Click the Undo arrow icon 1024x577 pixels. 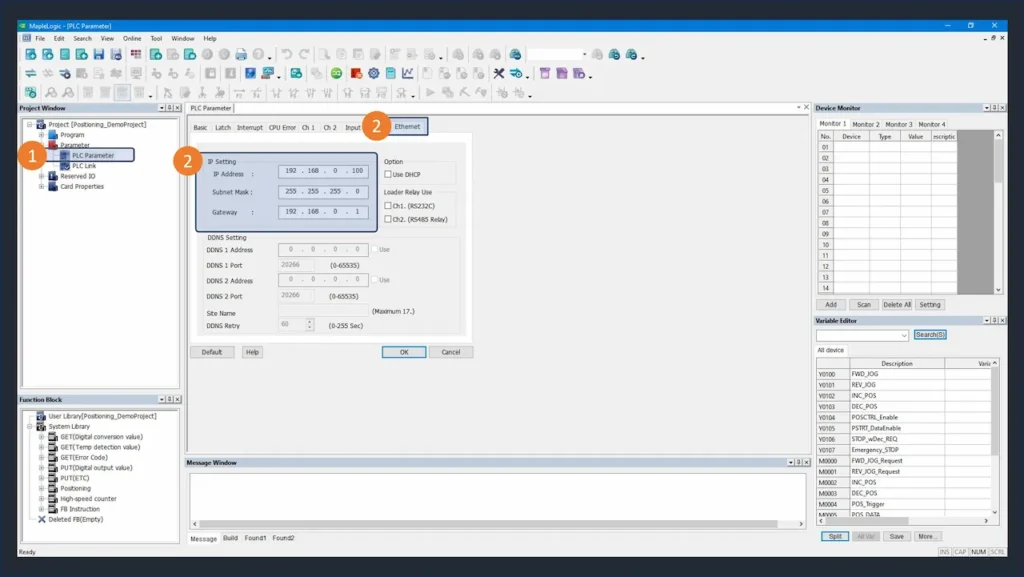tap(287, 54)
